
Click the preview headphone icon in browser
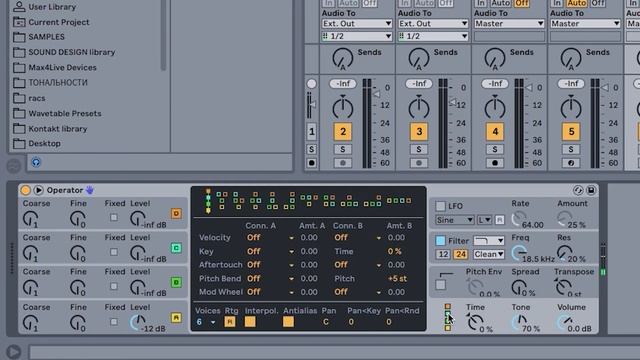(x=36, y=162)
